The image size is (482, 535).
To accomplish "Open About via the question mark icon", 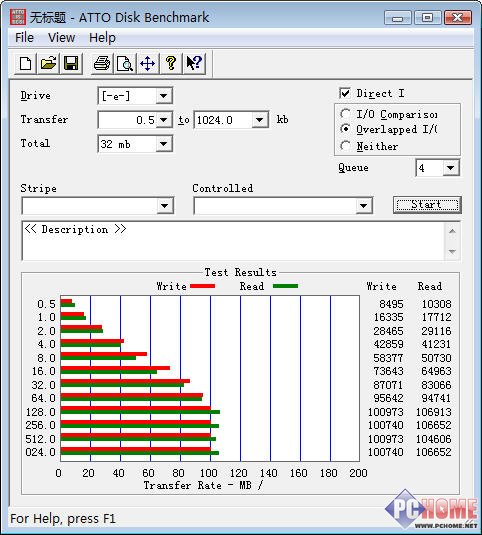I will tap(171, 63).
